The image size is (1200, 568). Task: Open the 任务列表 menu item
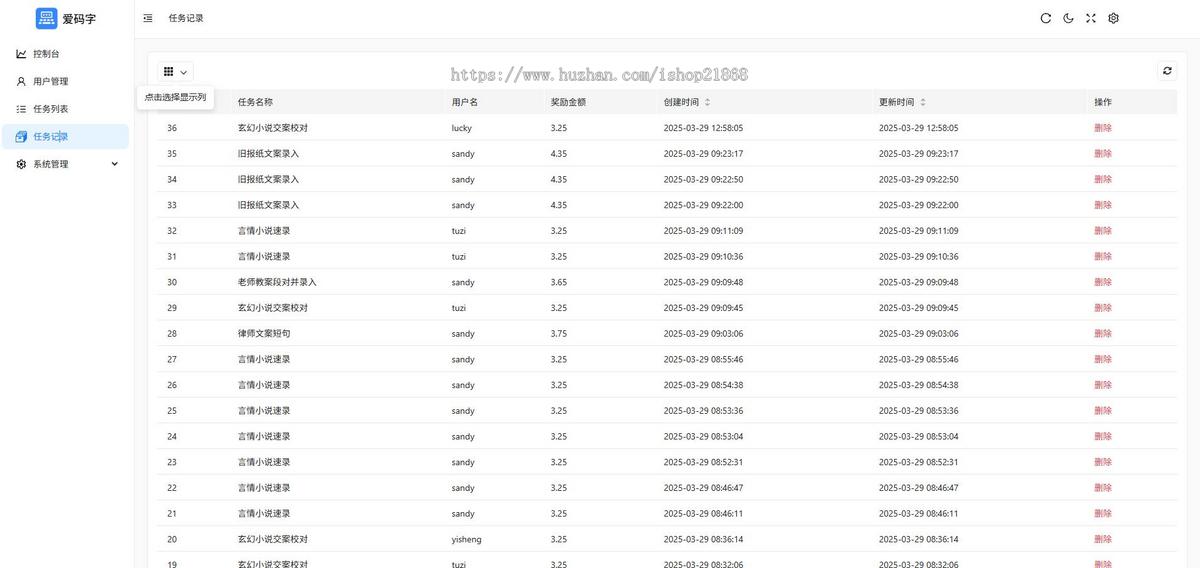click(50, 109)
